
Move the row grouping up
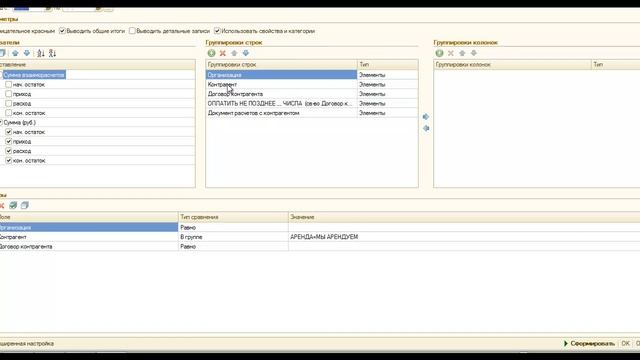click(234, 53)
